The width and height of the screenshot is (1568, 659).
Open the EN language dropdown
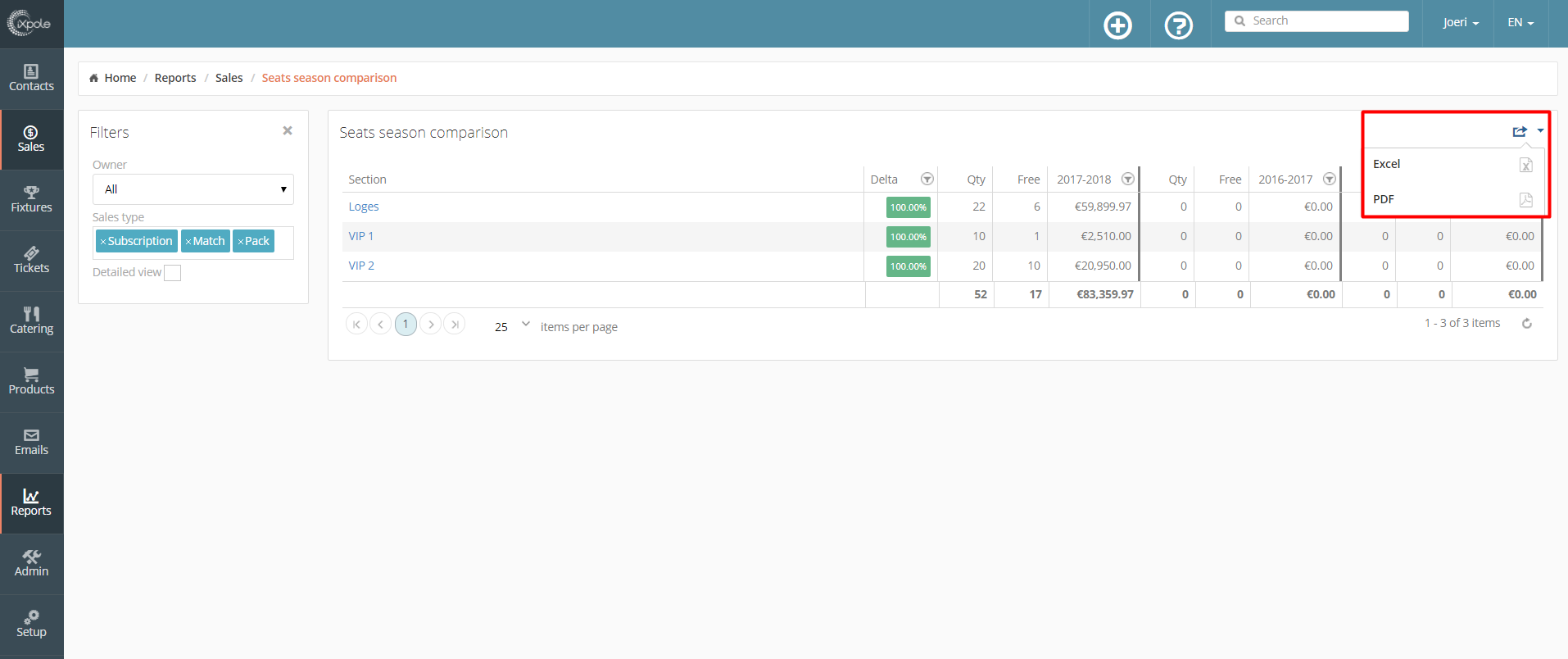[1520, 23]
